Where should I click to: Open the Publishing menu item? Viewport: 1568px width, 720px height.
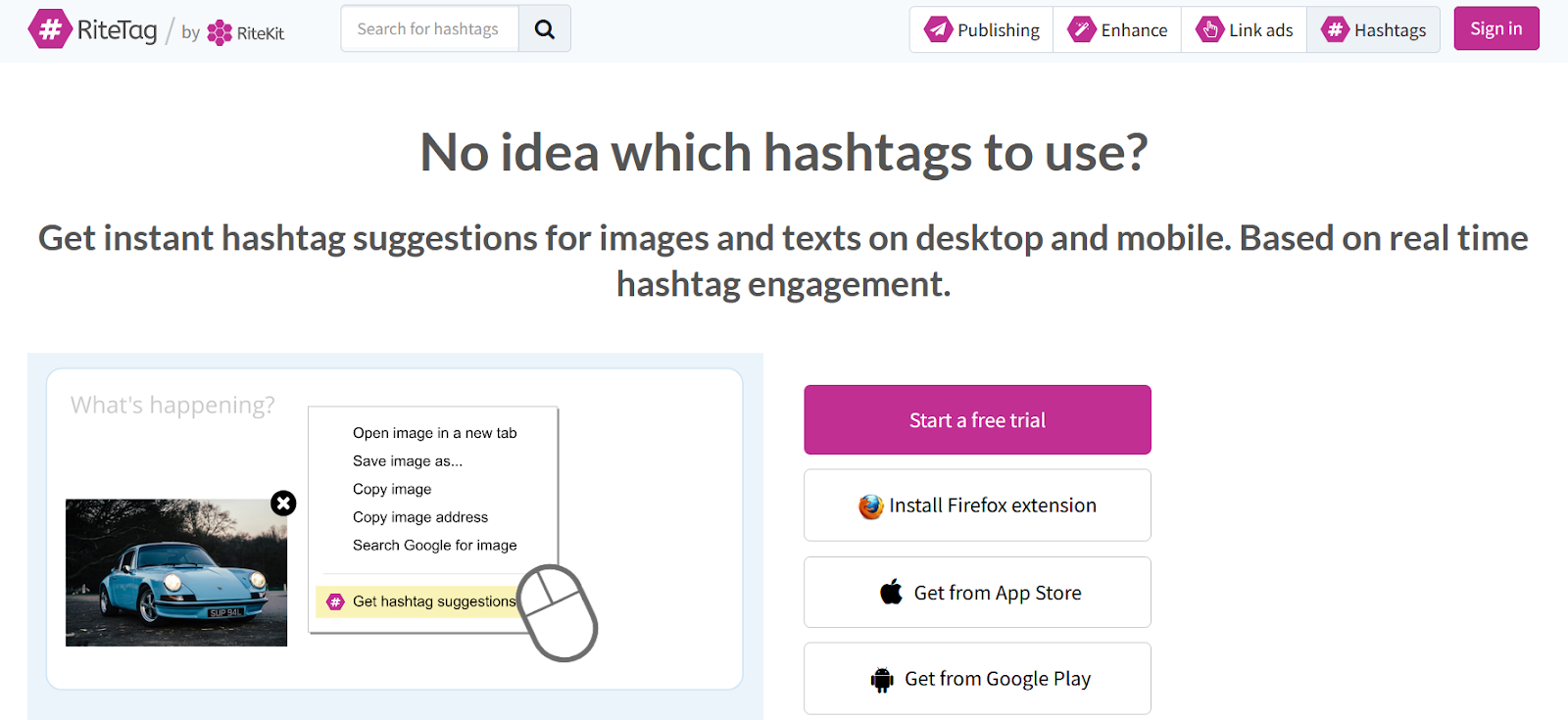coord(982,29)
